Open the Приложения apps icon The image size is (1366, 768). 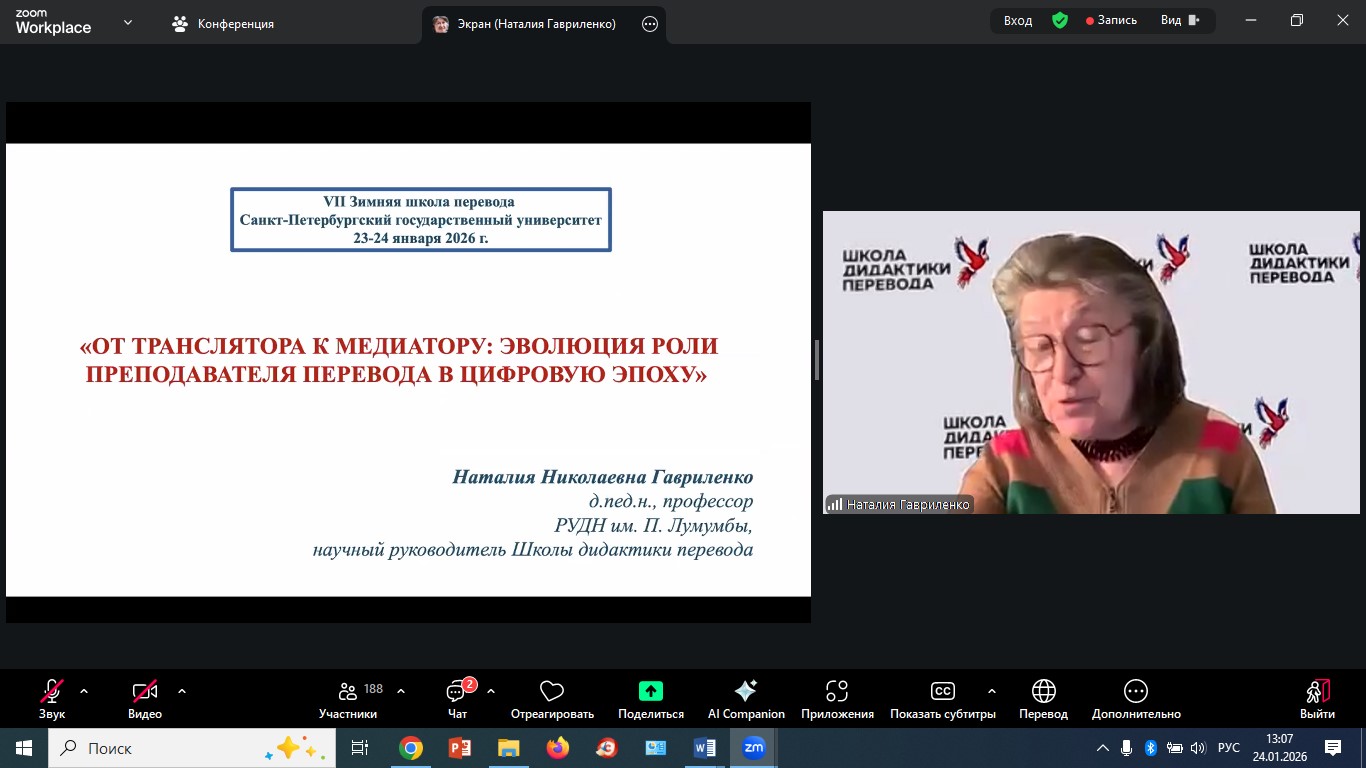[837, 692]
